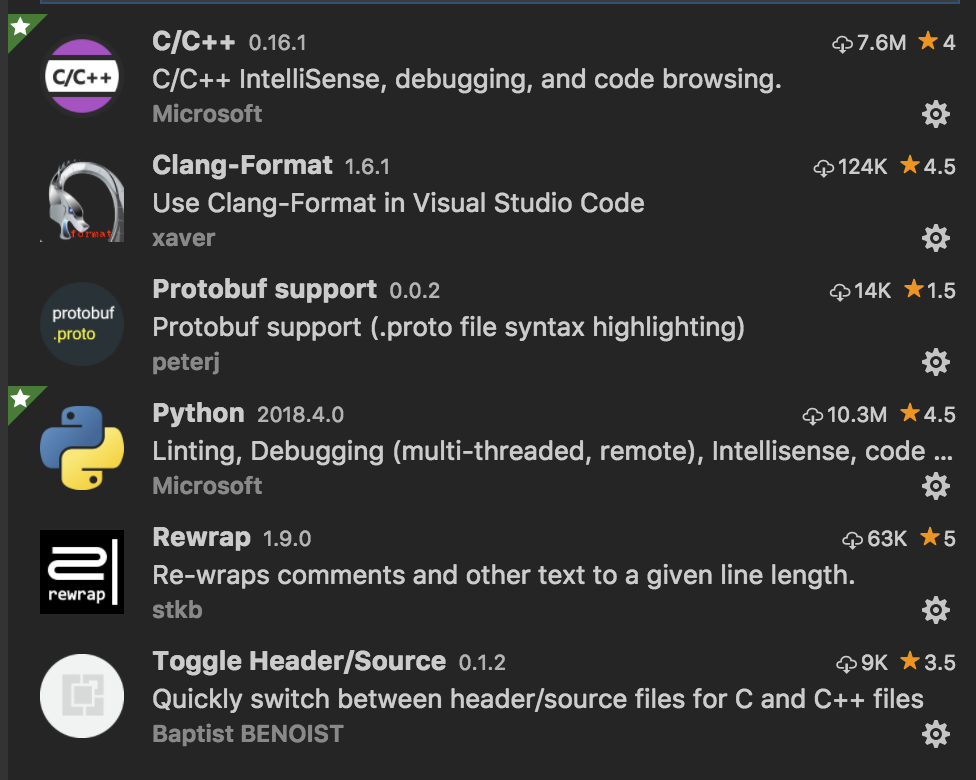The image size is (976, 780).
Task: Open the gear menu for the Python extension
Action: tap(936, 486)
